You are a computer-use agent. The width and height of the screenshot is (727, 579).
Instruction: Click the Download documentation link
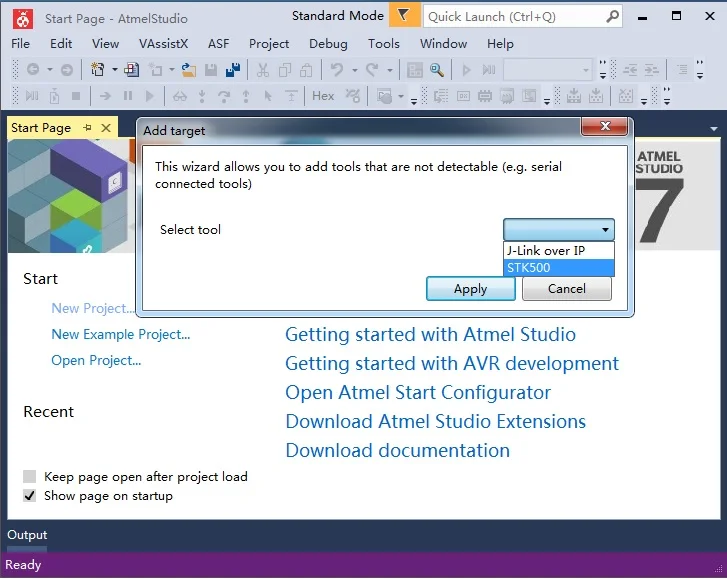(x=397, y=451)
